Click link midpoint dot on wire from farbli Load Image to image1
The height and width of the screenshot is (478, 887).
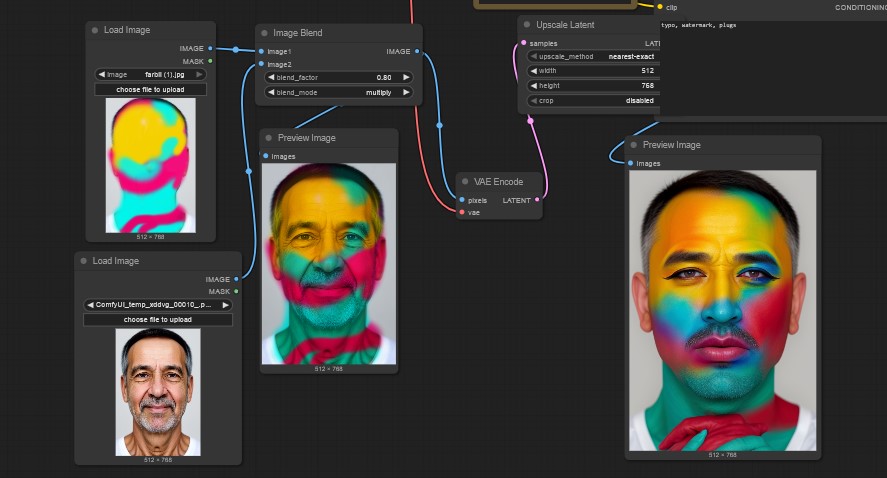pyautogui.click(x=236, y=50)
